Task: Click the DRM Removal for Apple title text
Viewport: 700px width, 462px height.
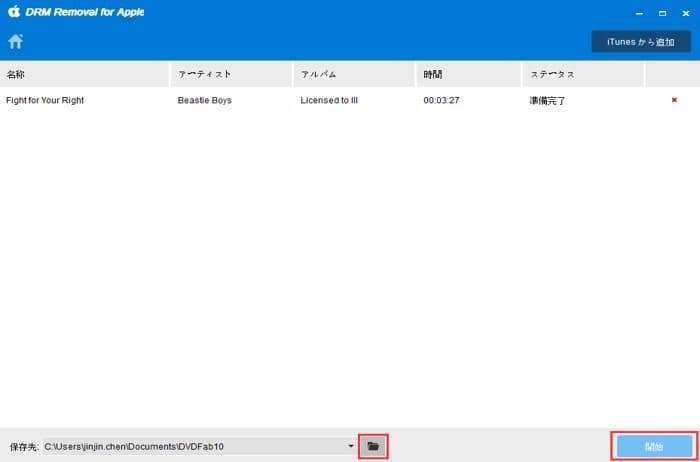Action: click(x=84, y=12)
